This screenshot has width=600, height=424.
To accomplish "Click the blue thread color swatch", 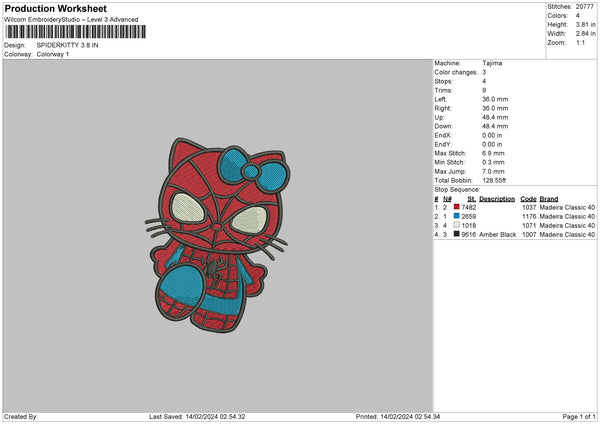I will coord(456,216).
